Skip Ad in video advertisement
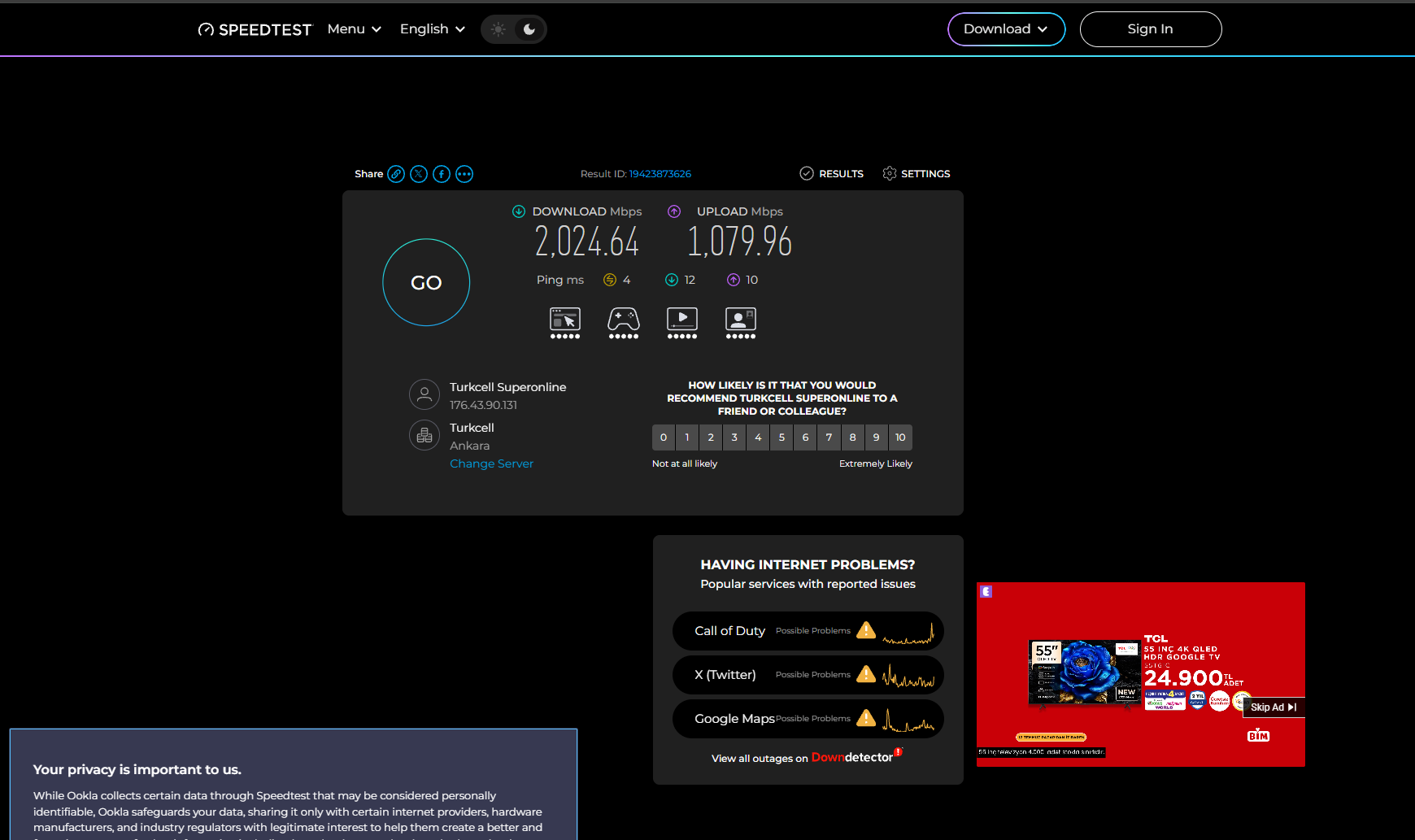 tap(1273, 707)
